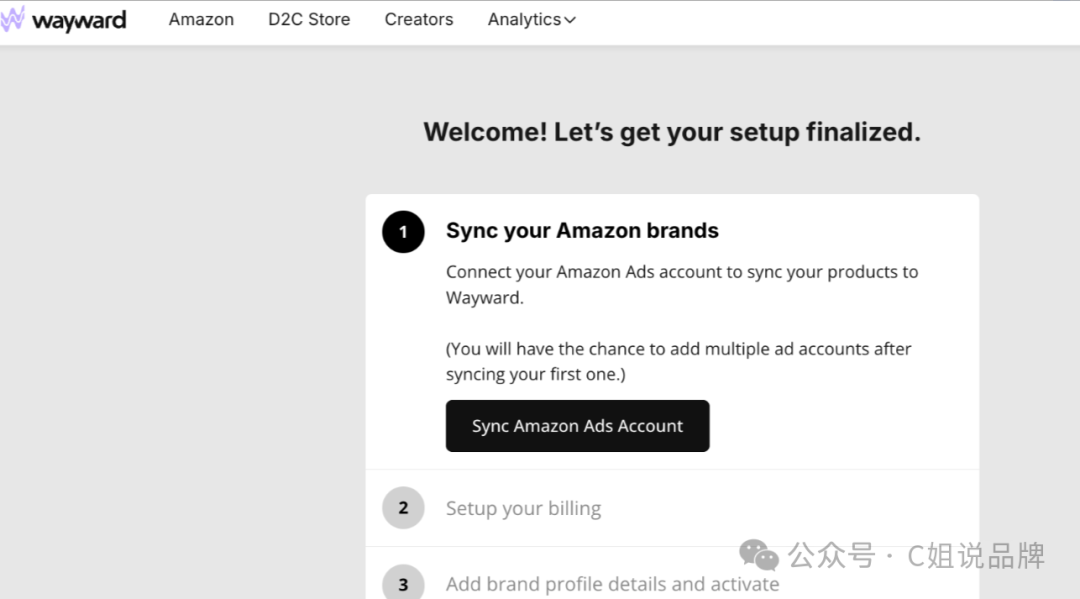This screenshot has height=599, width=1080.
Task: Select the Sync your Amazon brands heading
Action: click(582, 231)
